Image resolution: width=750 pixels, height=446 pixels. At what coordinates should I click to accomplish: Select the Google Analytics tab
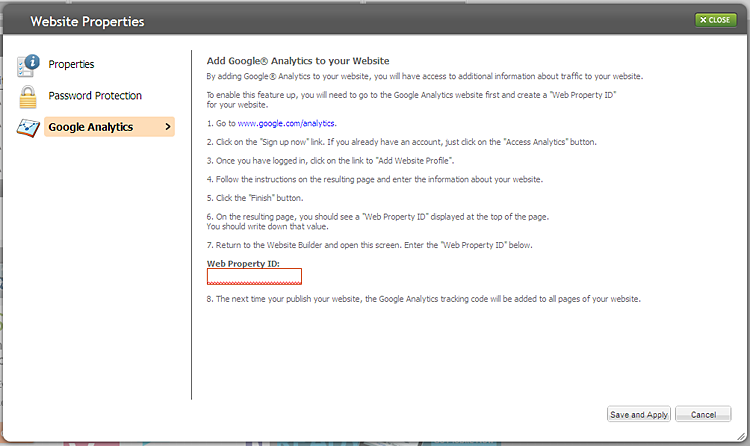[x=109, y=127]
